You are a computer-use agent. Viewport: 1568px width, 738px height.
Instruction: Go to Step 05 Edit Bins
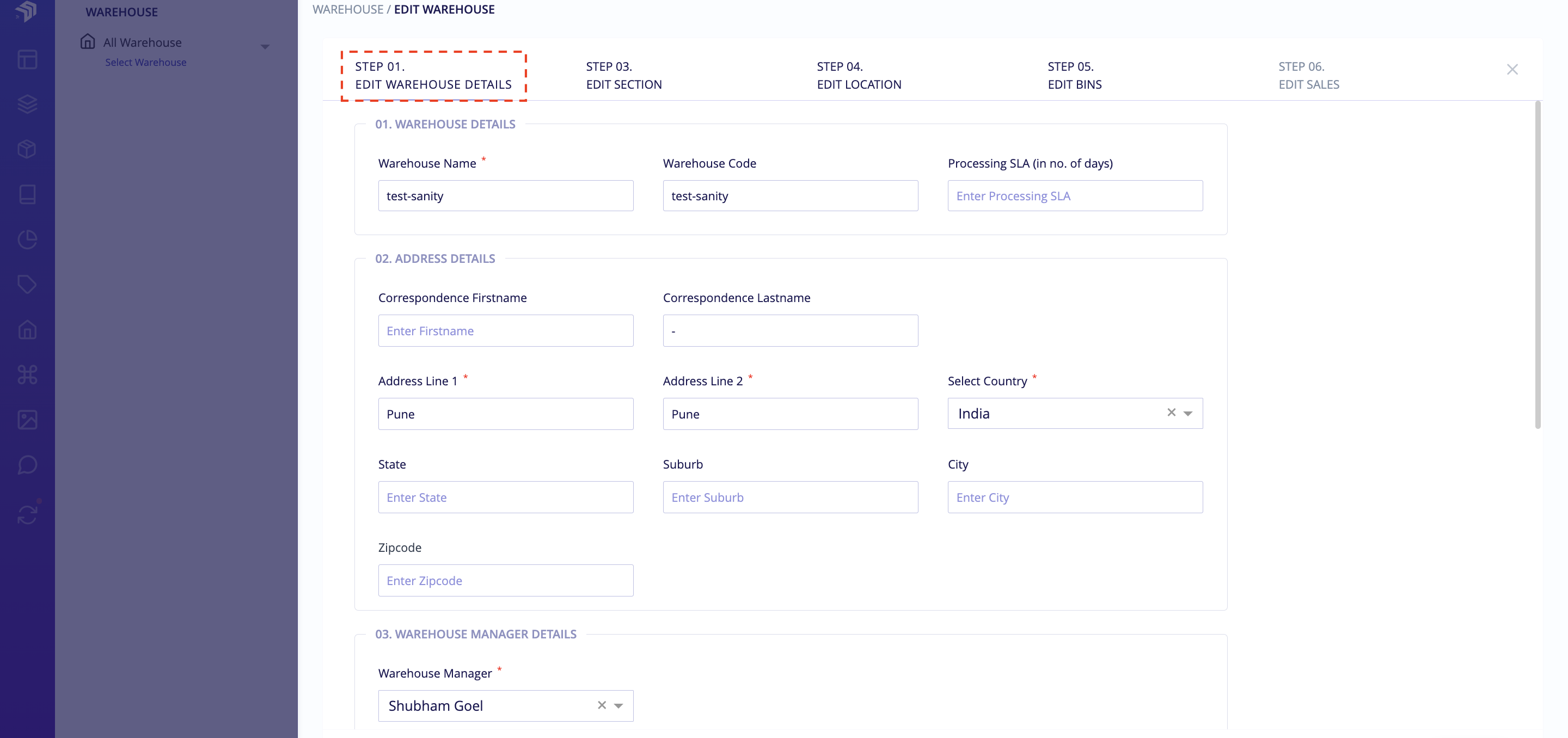1074,76
